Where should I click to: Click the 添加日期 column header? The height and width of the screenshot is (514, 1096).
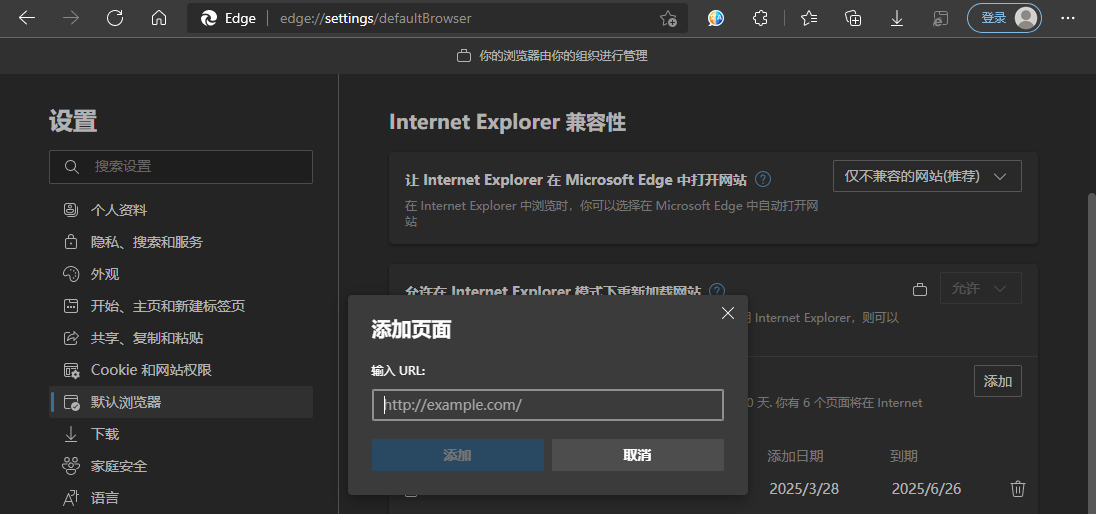click(795, 457)
